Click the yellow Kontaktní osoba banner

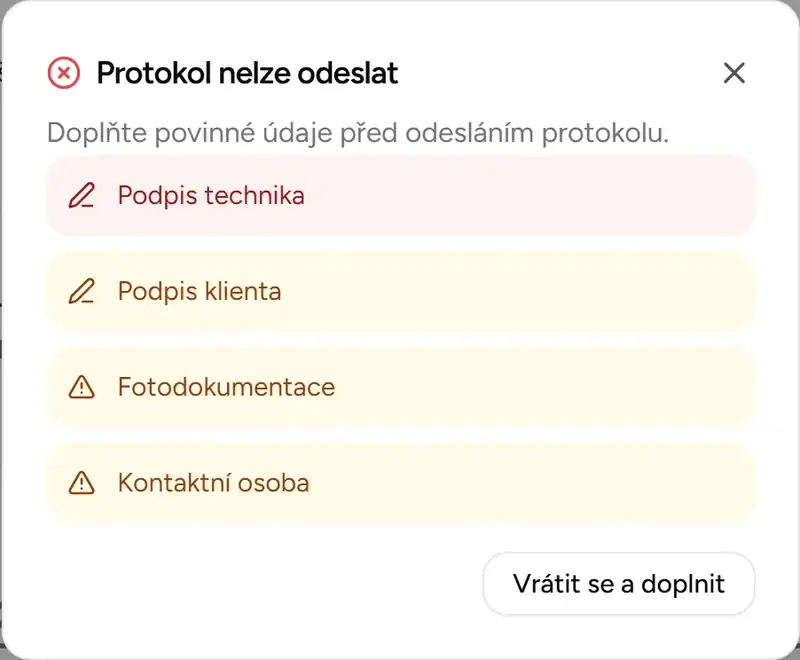point(400,483)
